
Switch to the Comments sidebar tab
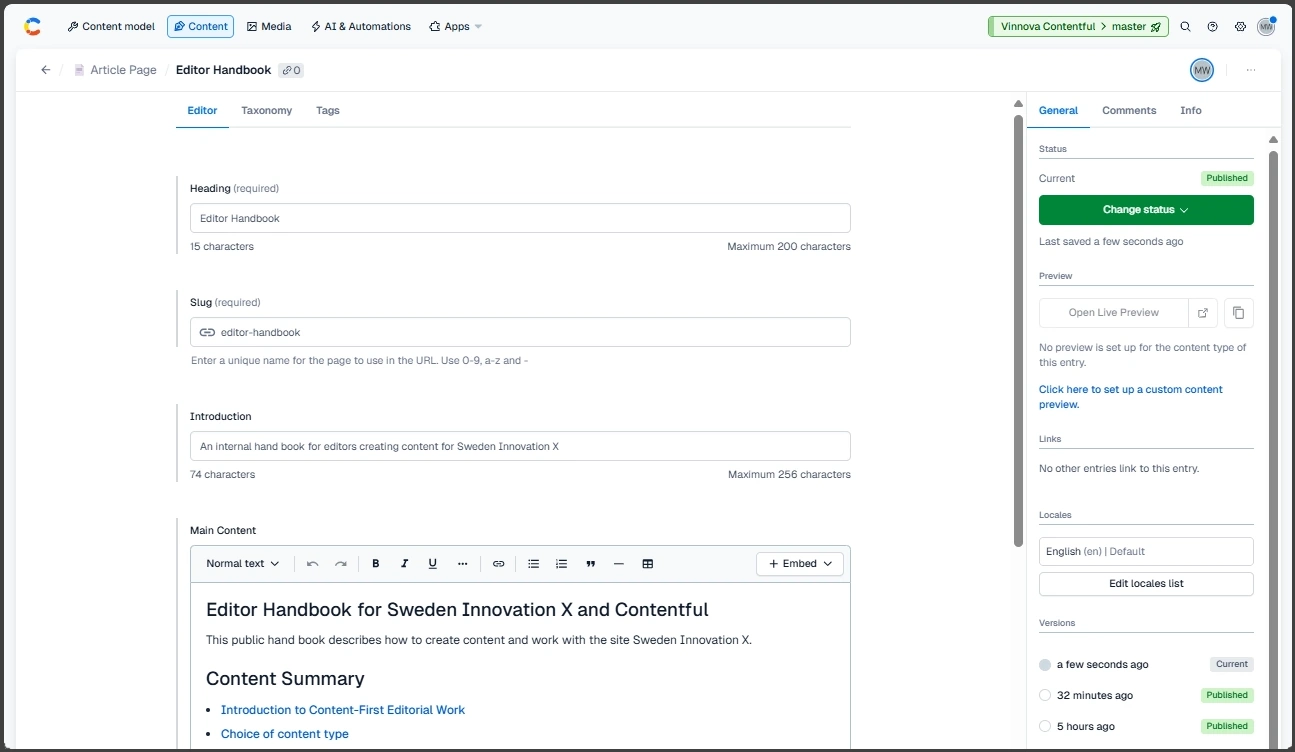[1129, 111]
